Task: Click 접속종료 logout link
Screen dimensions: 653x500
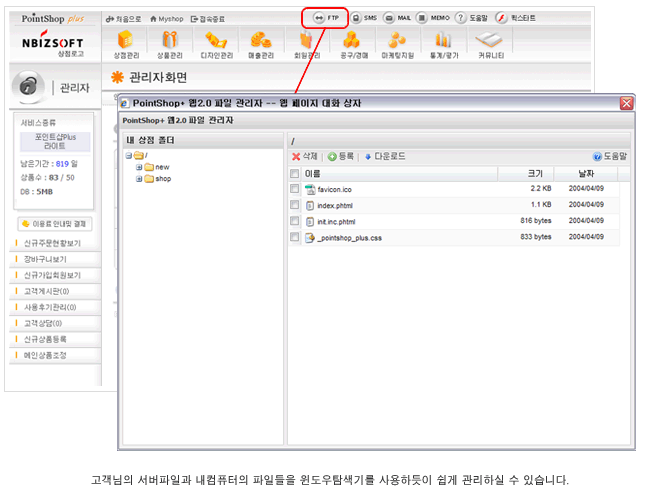Action: [x=207, y=19]
